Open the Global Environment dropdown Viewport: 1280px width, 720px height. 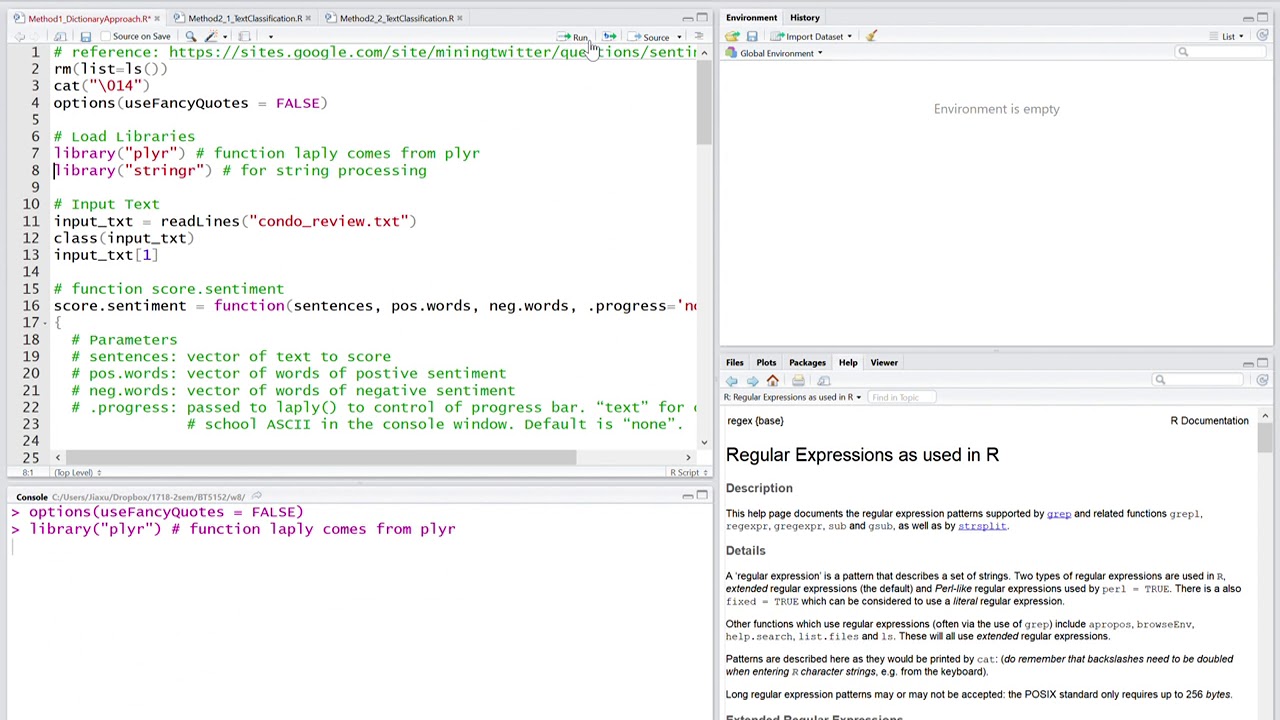coord(774,54)
